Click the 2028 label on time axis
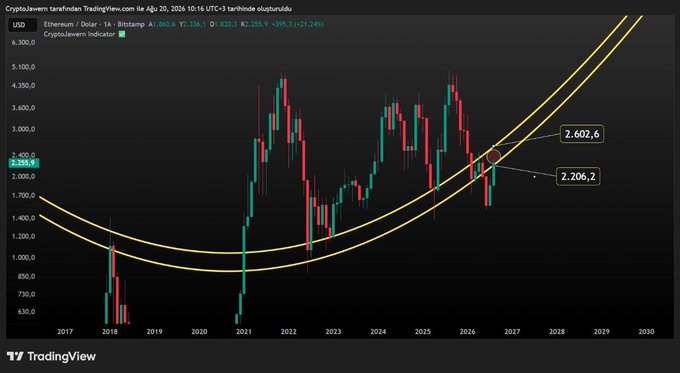The width and height of the screenshot is (680, 373). pyautogui.click(x=557, y=332)
